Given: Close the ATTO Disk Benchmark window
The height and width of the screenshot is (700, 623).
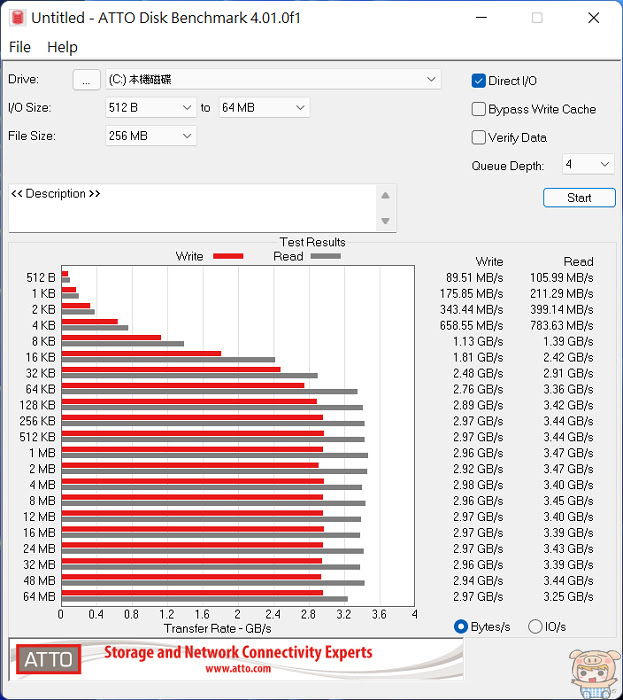Looking at the screenshot, I should coord(594,18).
